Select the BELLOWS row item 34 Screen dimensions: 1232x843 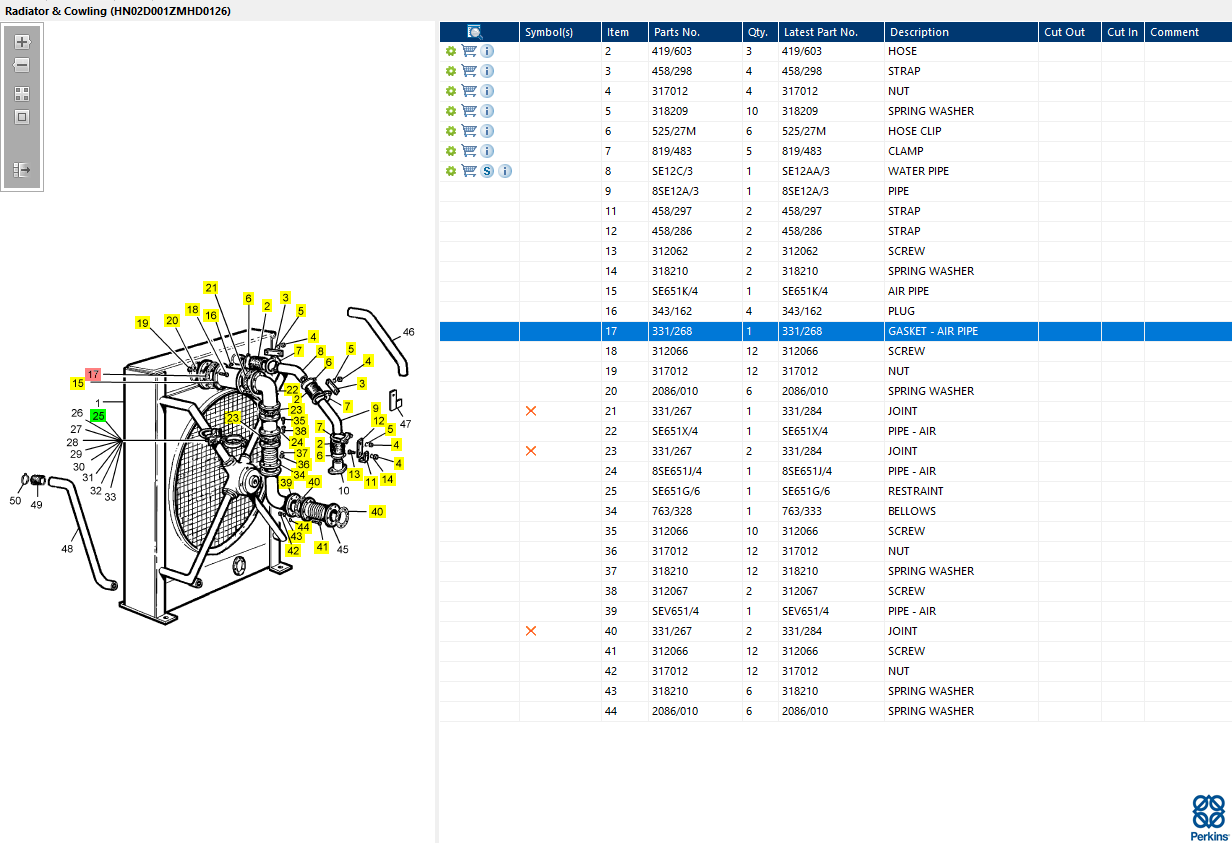pos(836,511)
